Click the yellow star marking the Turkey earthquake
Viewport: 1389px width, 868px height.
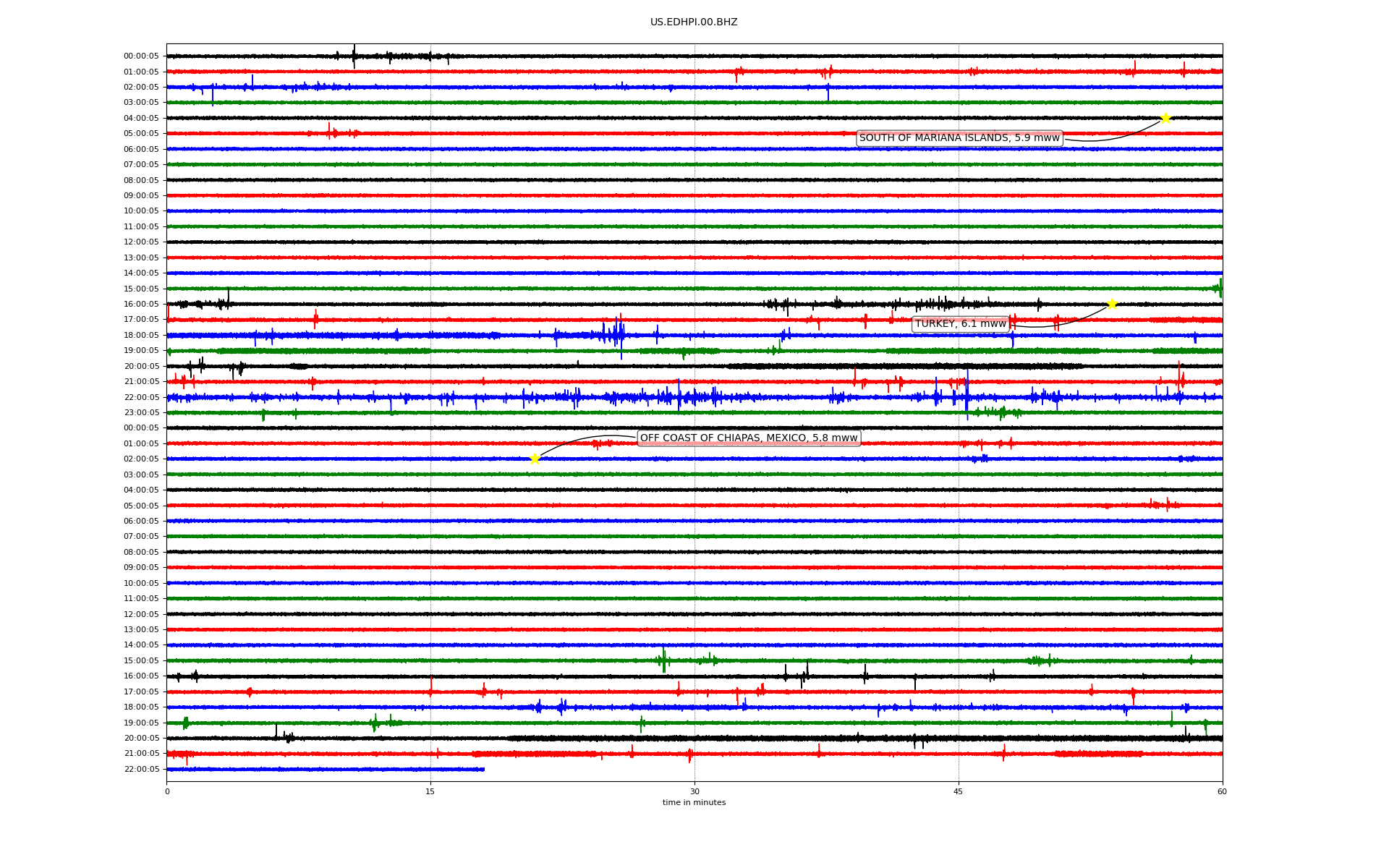coord(1112,304)
